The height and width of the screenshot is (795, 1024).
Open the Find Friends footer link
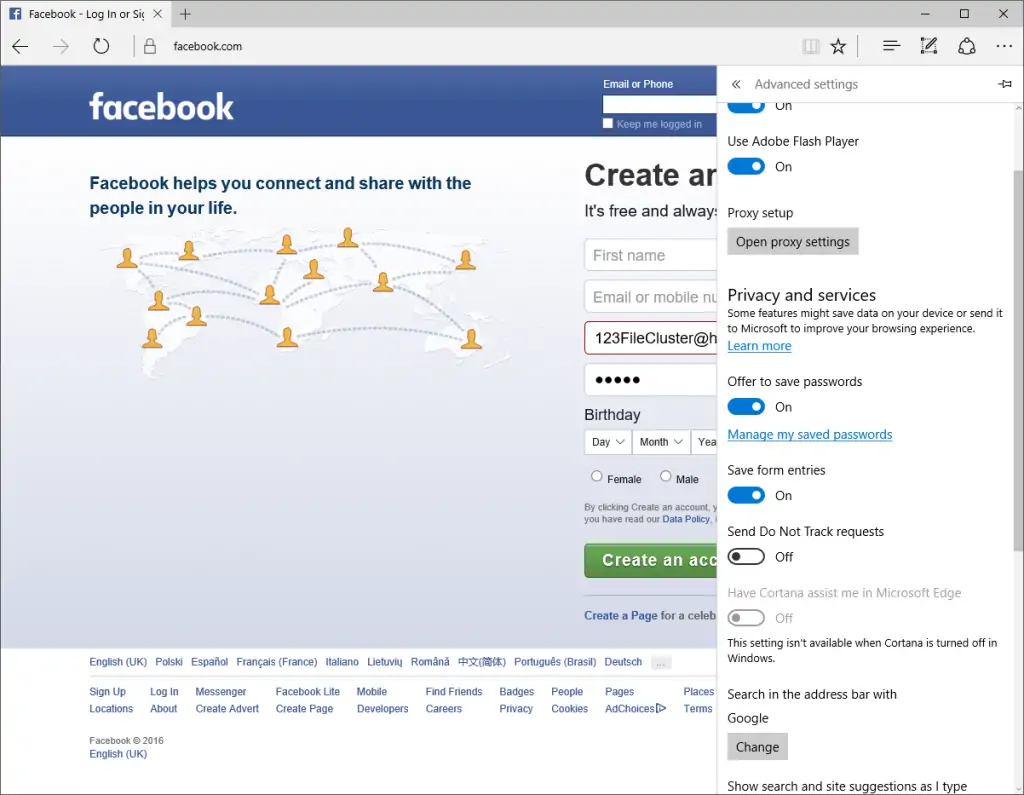454,691
